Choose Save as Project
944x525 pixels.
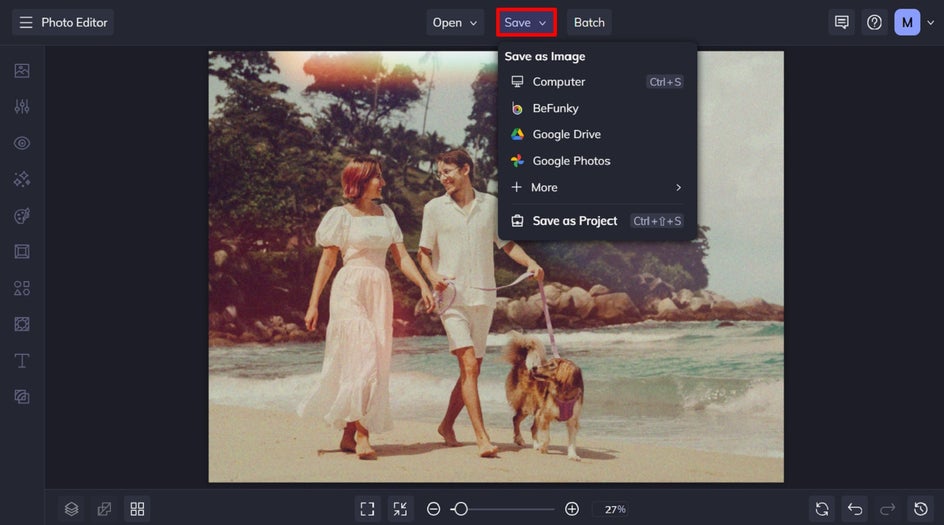coord(597,221)
